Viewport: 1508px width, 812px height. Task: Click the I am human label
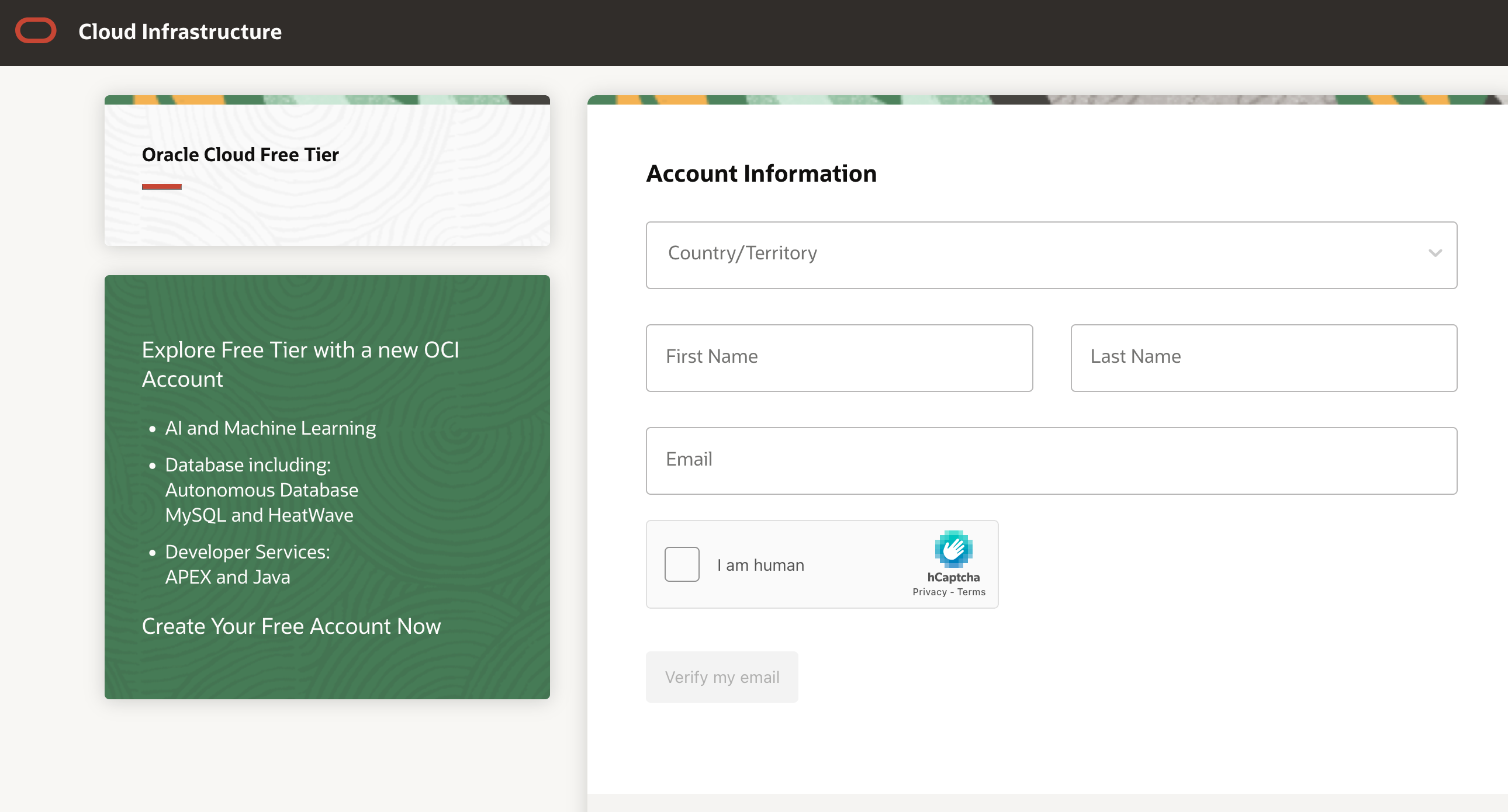(760, 565)
